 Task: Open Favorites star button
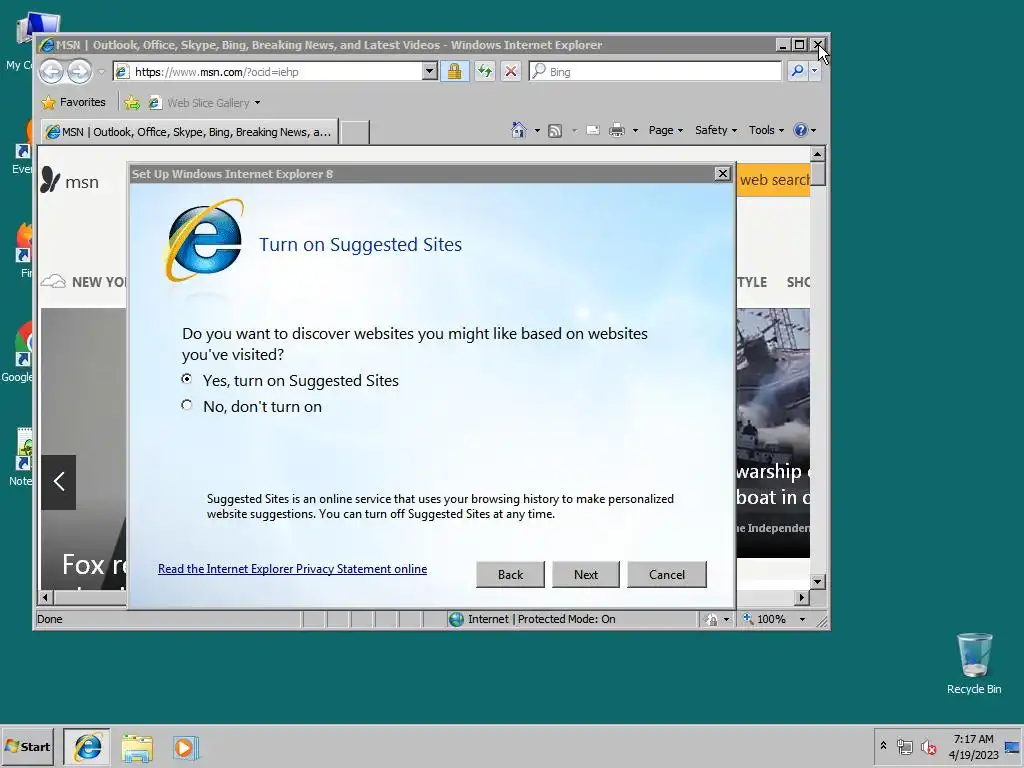pos(73,103)
